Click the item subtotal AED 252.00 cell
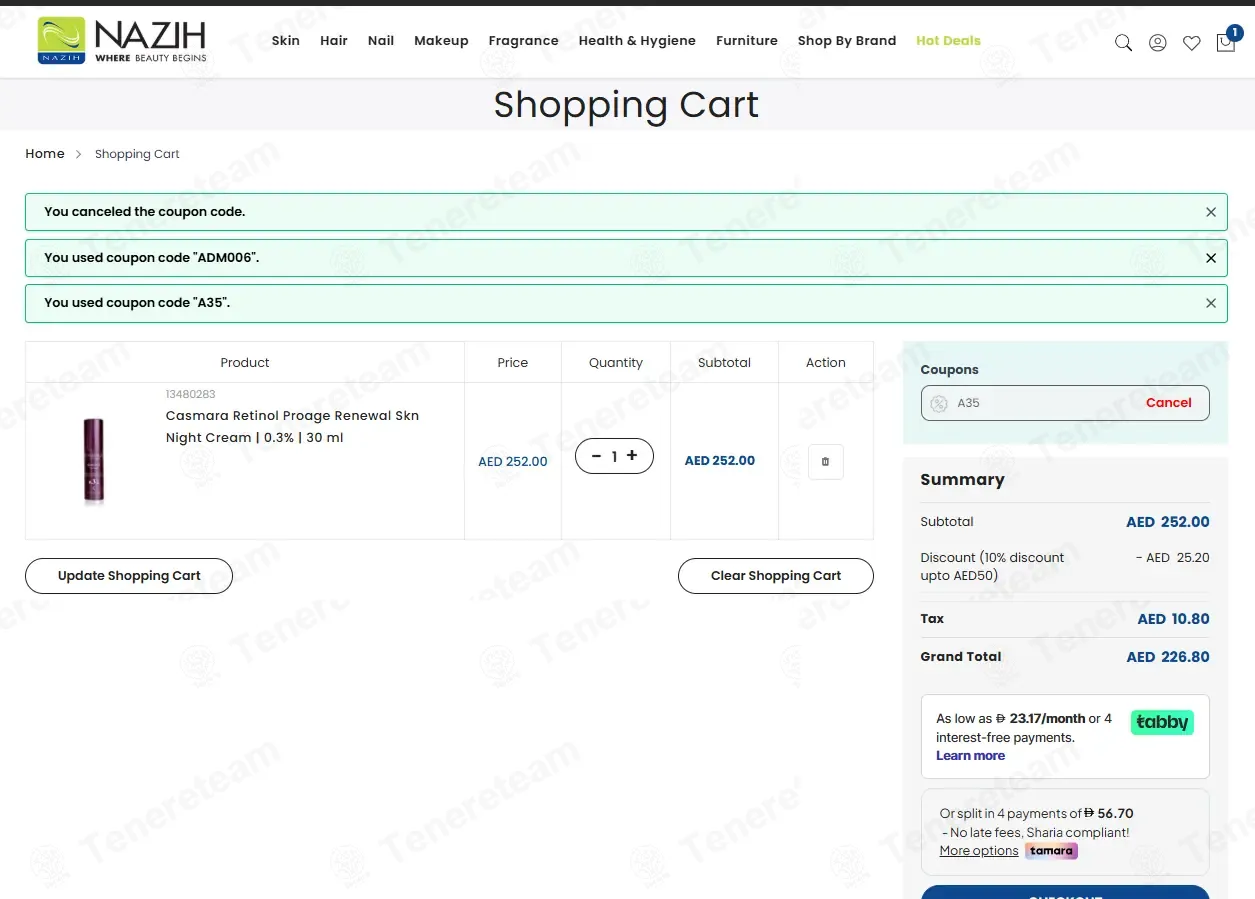Screen dimensions: 1255x899 (x=720, y=461)
